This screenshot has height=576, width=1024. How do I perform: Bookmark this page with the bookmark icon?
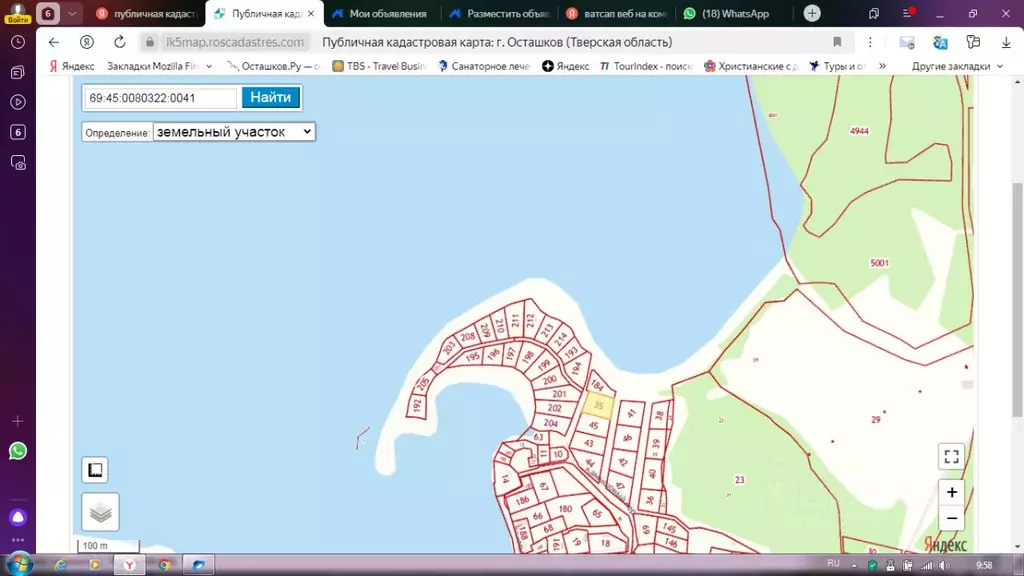click(x=837, y=42)
